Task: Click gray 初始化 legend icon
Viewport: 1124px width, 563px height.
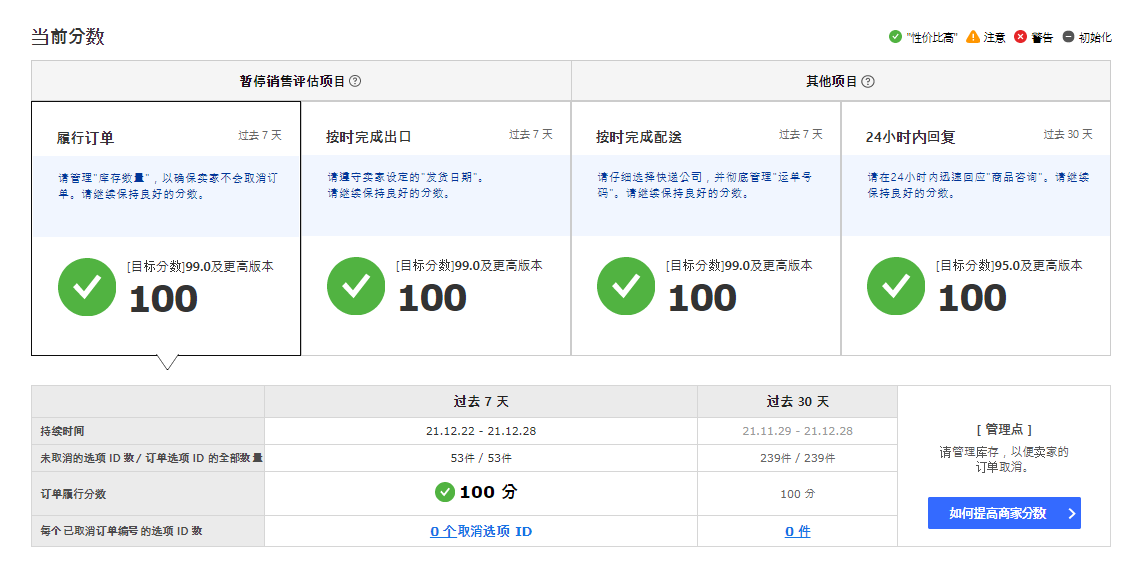Action: pos(1068,37)
